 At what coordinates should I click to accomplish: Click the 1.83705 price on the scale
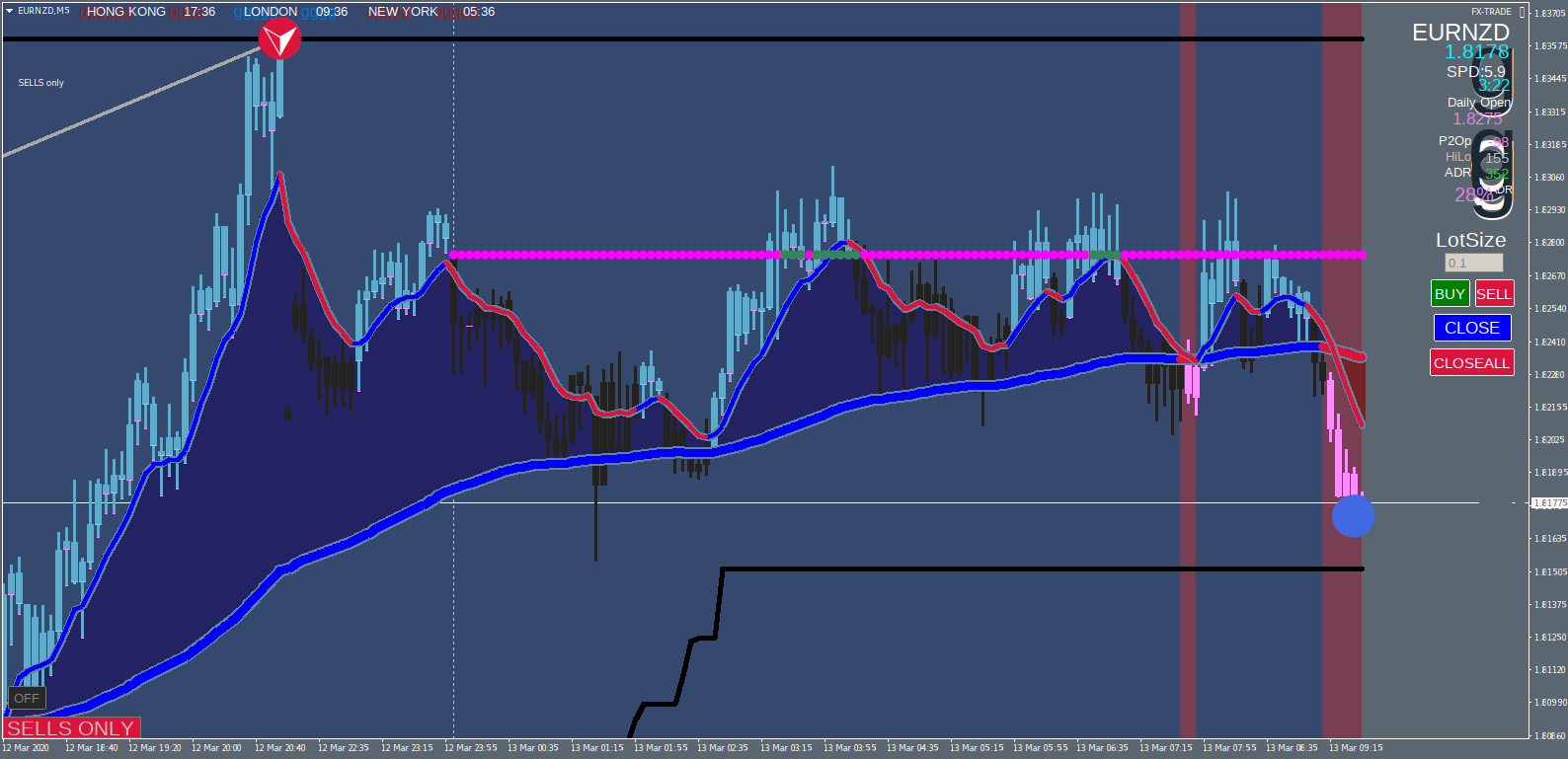pyautogui.click(x=1549, y=13)
